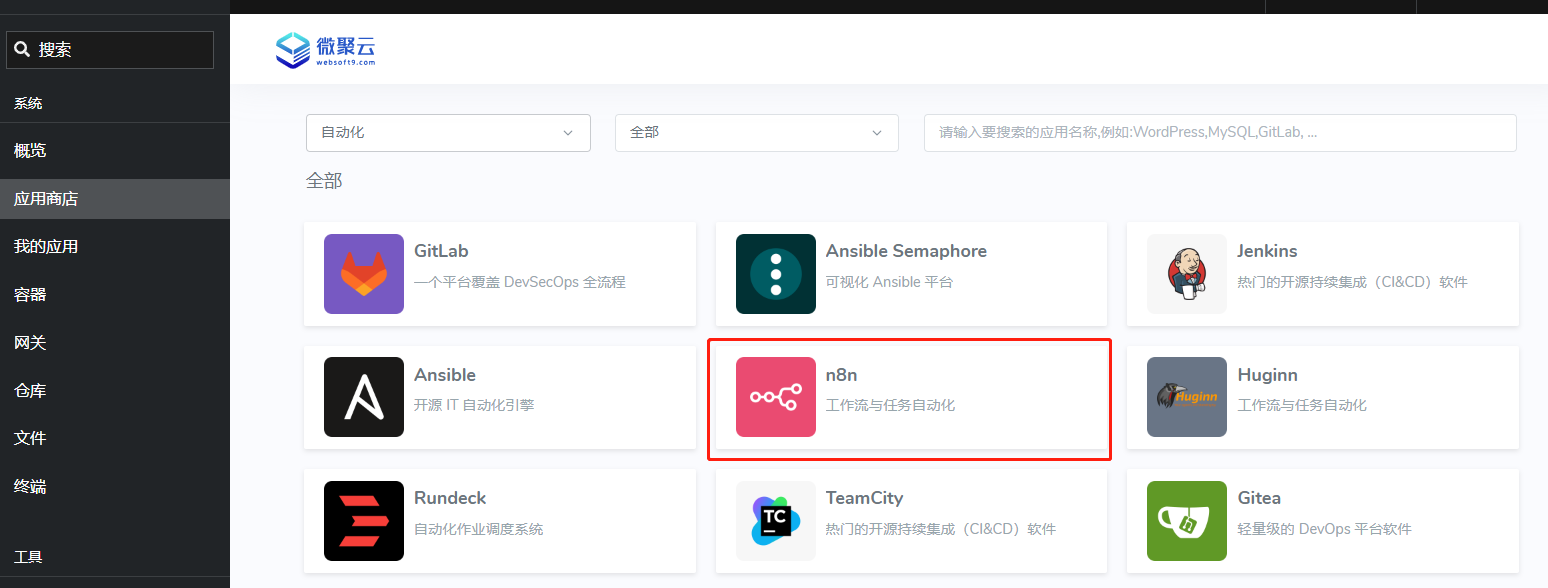
Task: Click the Ansible Semaphore app icon
Action: click(775, 274)
